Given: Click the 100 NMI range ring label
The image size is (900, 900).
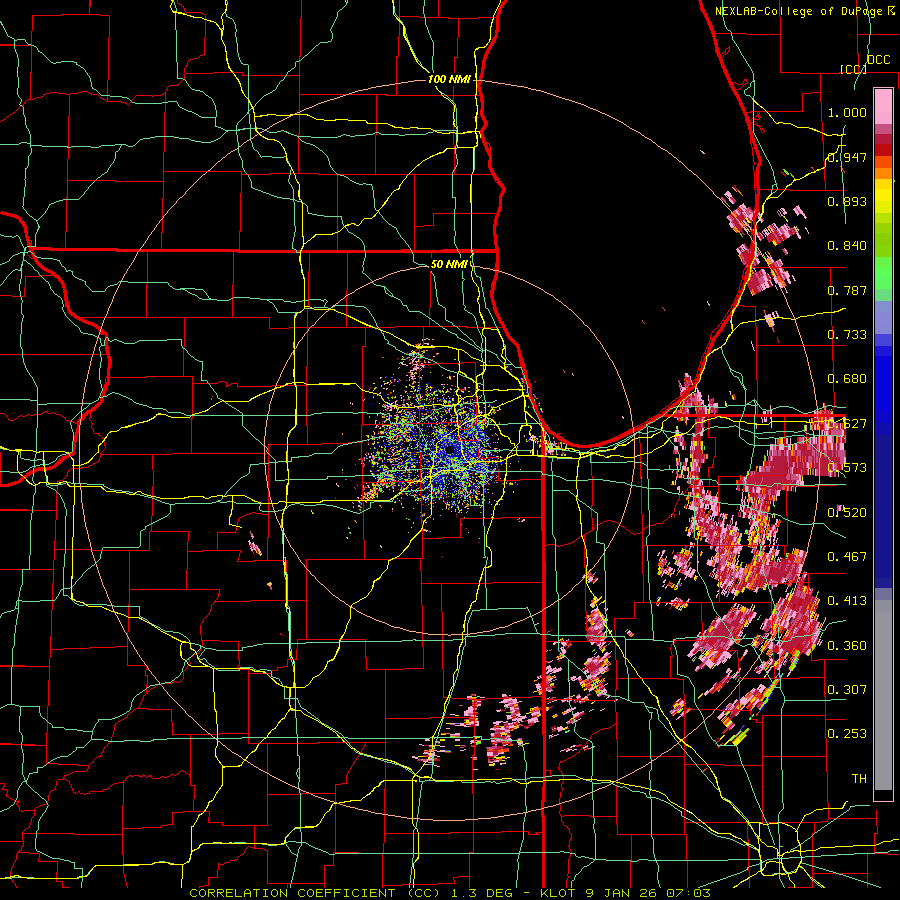Looking at the screenshot, I should (x=449, y=79).
